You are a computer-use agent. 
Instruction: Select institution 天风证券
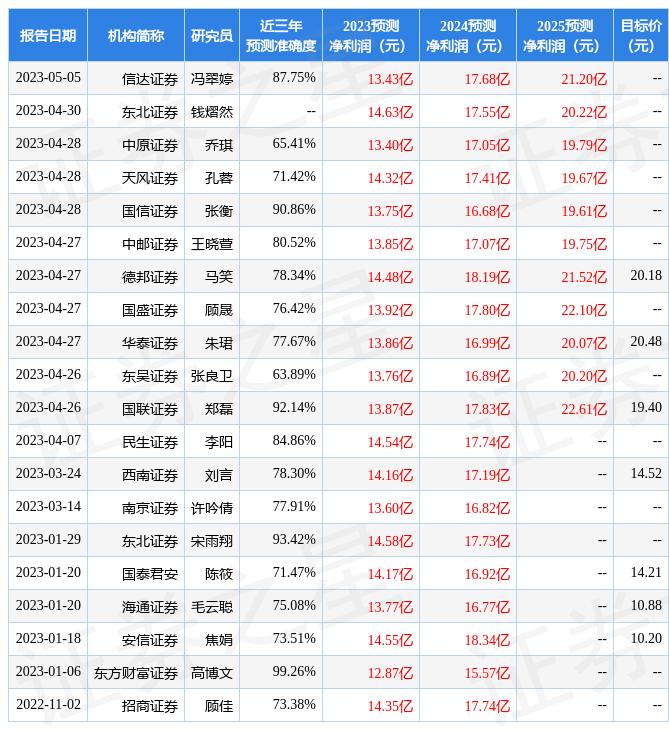(150, 178)
